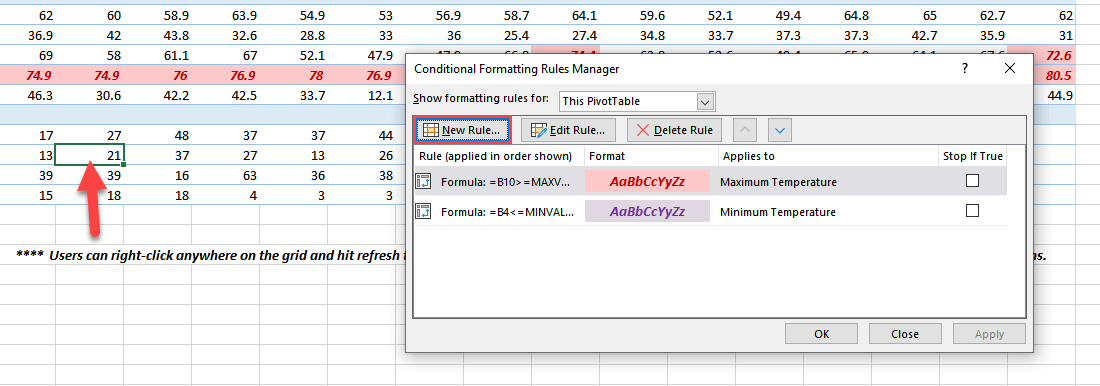The image size is (1100, 386).
Task: Click the Applies to column header
Action: point(749,156)
